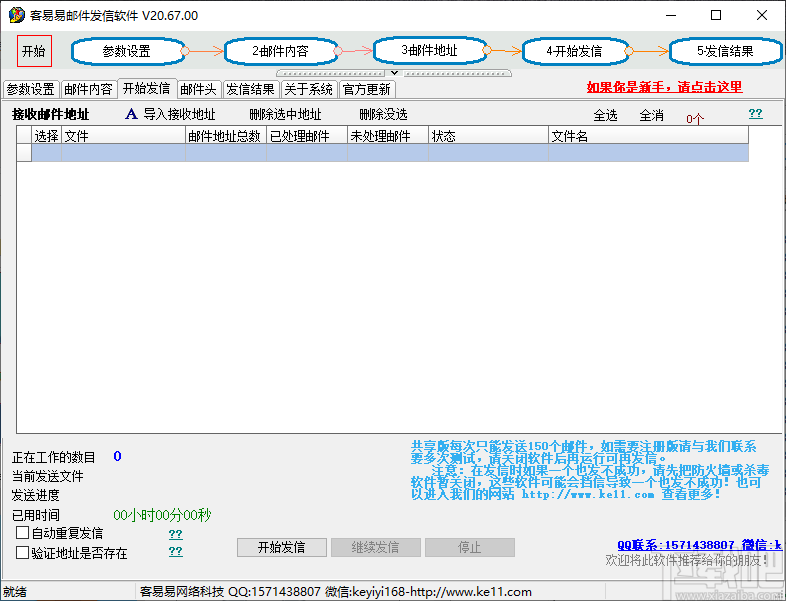This screenshot has width=786, height=601.
Task: Open the ?? help link beside 验证地址是否存在
Action: point(175,551)
